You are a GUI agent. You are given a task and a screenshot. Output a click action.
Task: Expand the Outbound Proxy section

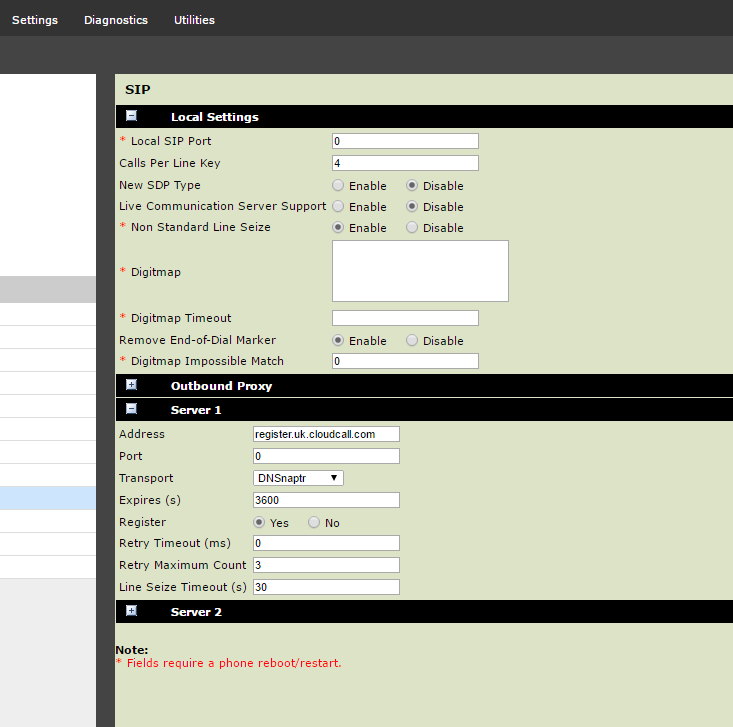tap(131, 385)
